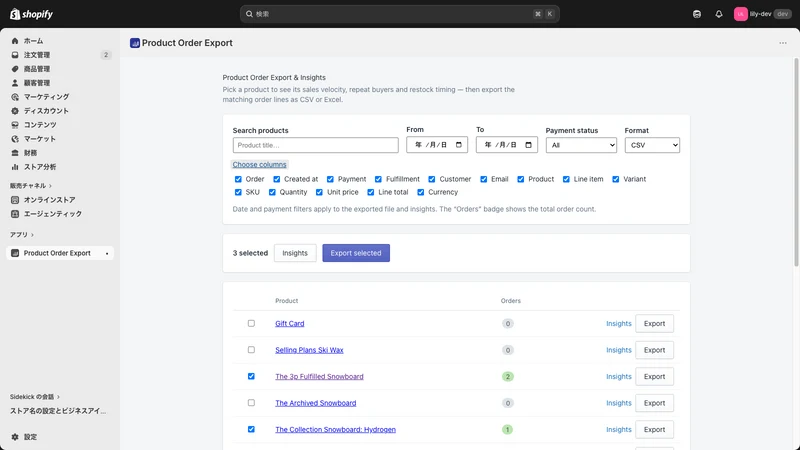Image resolution: width=800 pixels, height=450 pixels.
Task: Toggle the Variant column checkbox
Action: click(x=616, y=179)
